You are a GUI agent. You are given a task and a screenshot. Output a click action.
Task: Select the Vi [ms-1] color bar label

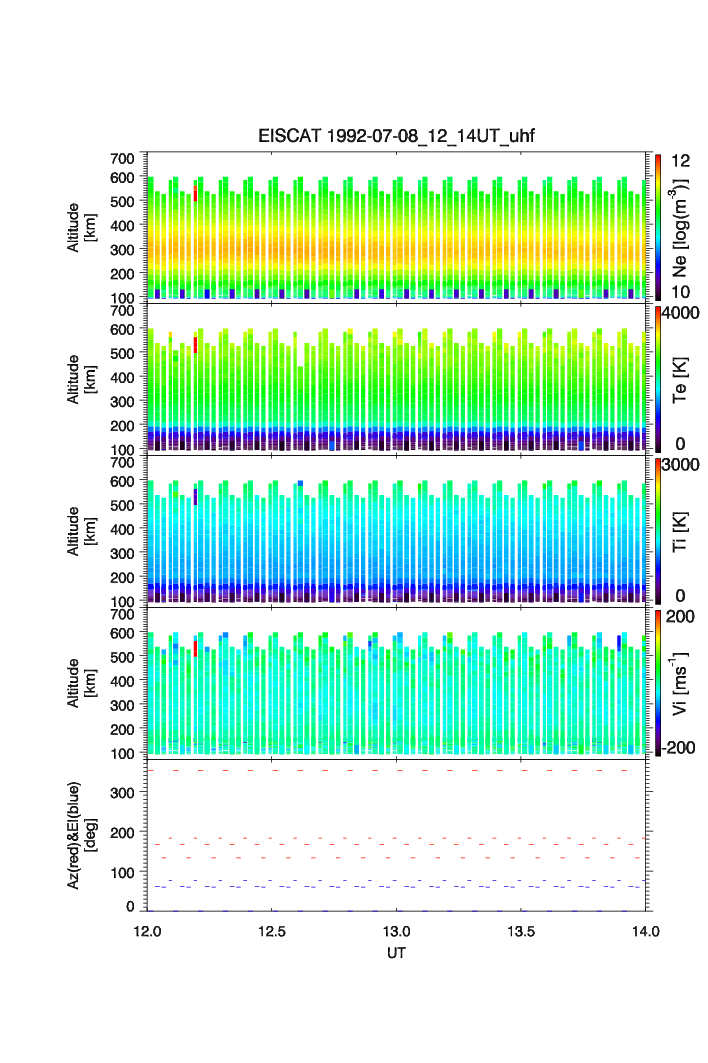(x=680, y=683)
